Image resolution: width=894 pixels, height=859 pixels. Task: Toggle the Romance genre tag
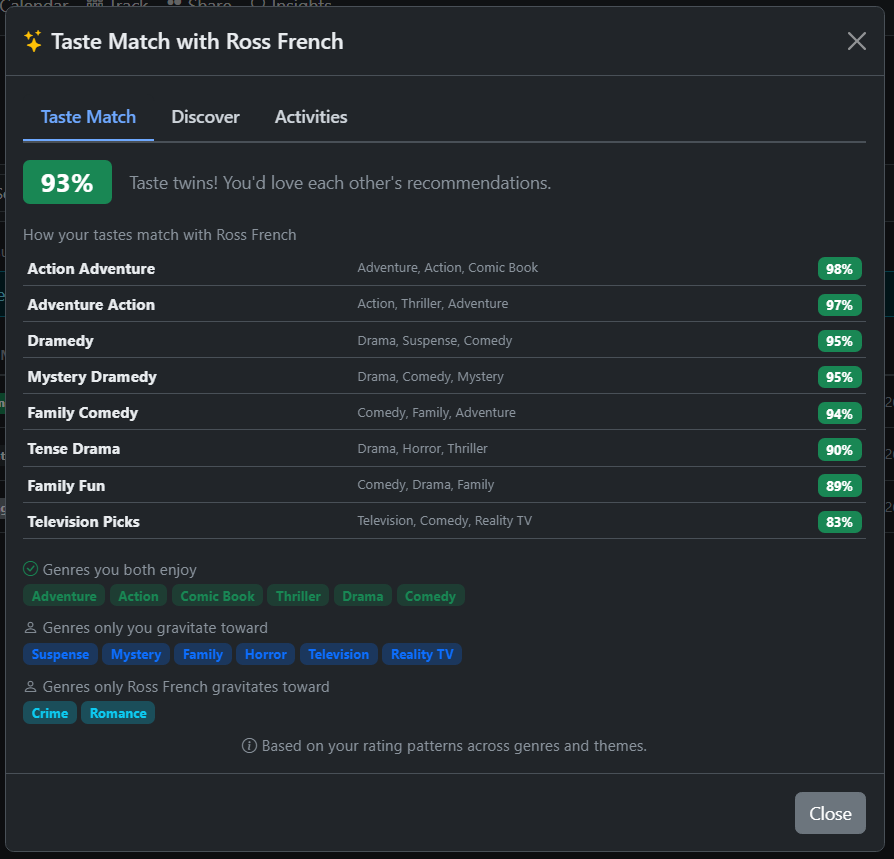117,713
